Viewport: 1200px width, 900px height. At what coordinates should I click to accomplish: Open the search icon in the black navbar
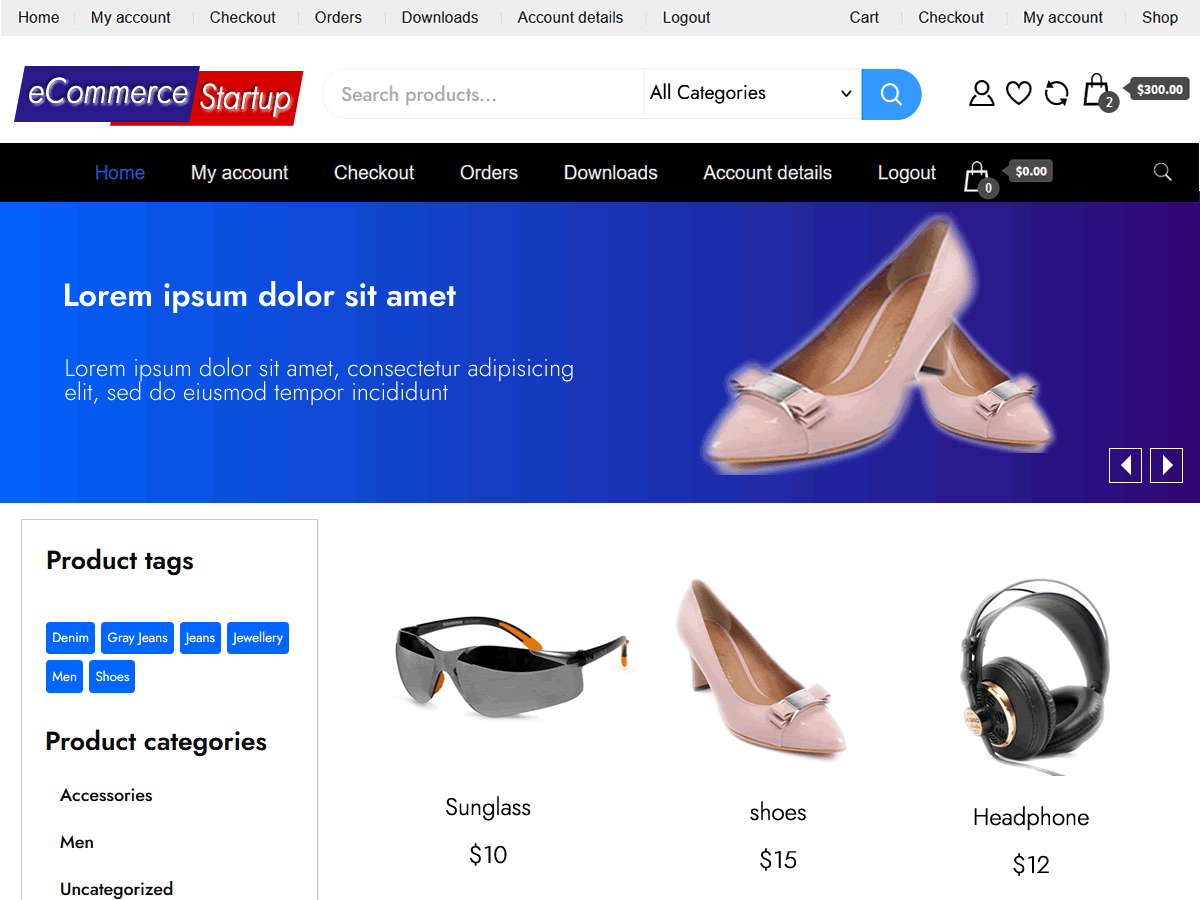click(x=1162, y=172)
